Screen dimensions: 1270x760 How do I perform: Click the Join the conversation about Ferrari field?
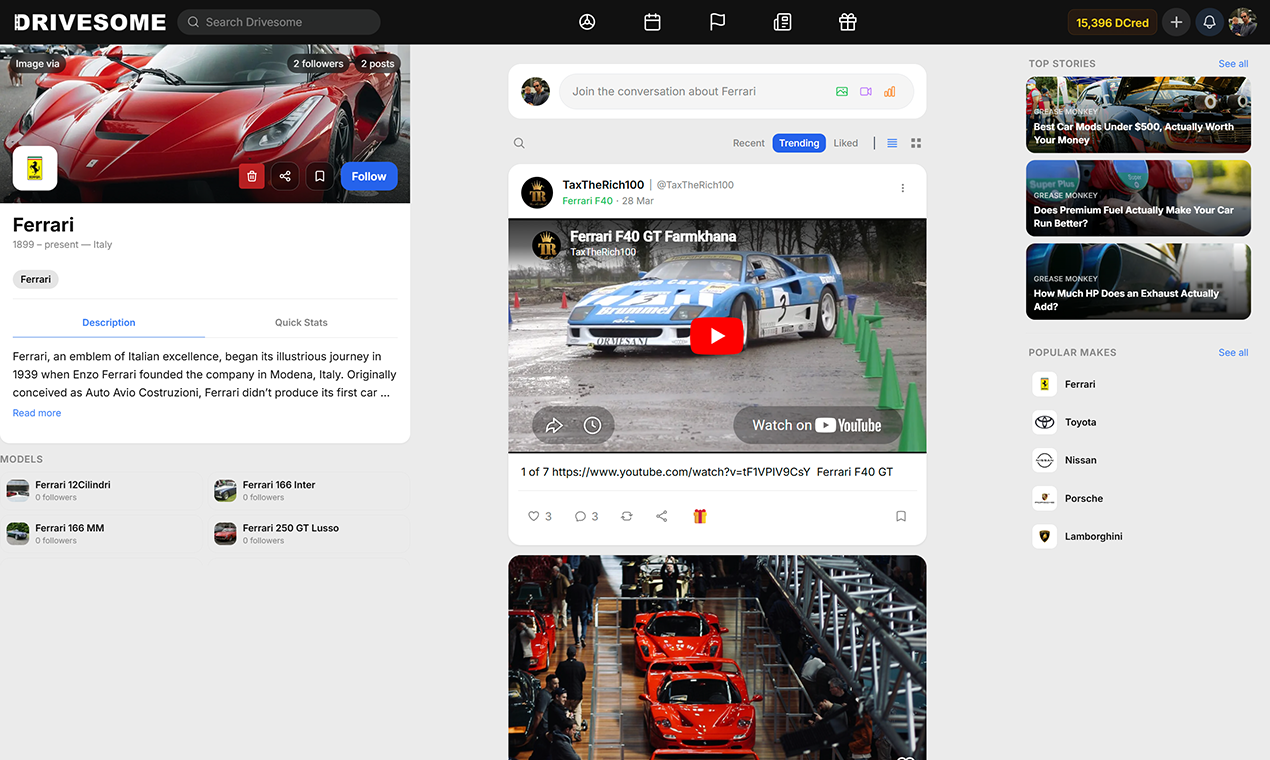pyautogui.click(x=736, y=91)
